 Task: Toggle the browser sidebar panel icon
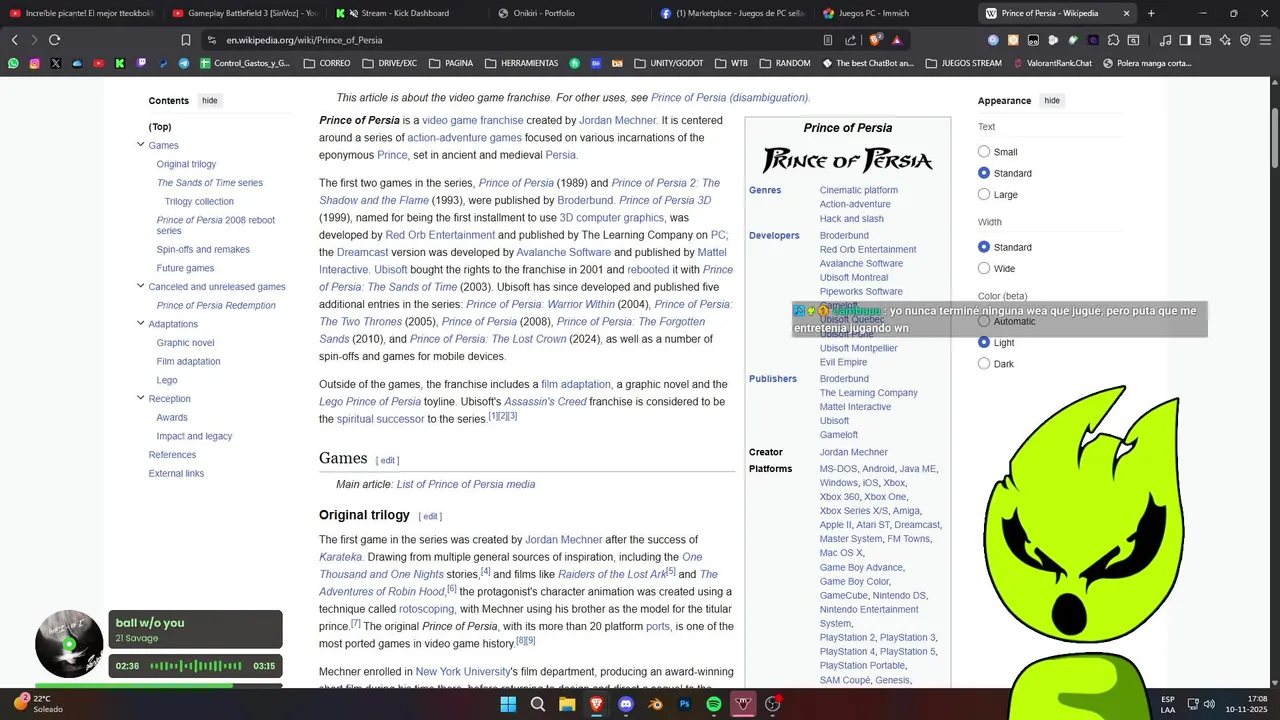1185,40
